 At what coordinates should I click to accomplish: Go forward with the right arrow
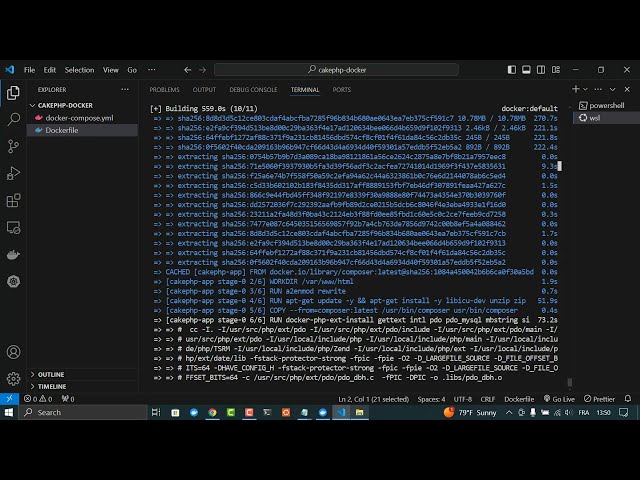(x=202, y=70)
